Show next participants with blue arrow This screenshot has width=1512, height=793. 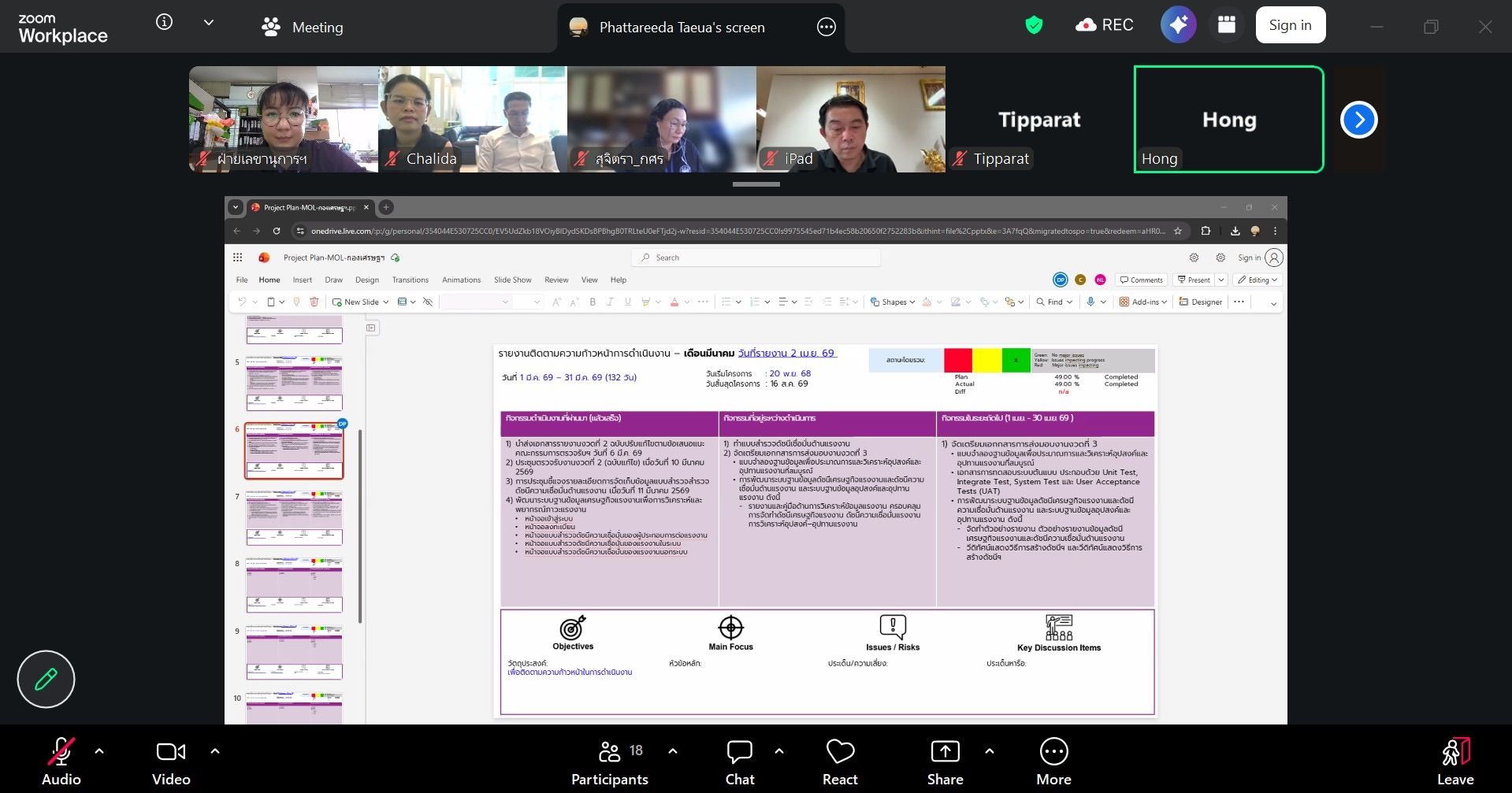pyautogui.click(x=1358, y=120)
